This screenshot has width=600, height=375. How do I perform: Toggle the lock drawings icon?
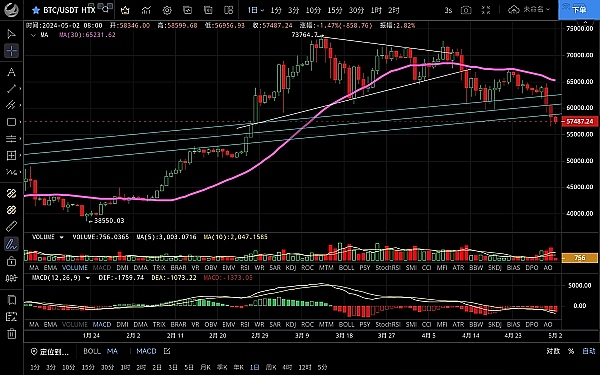11,261
